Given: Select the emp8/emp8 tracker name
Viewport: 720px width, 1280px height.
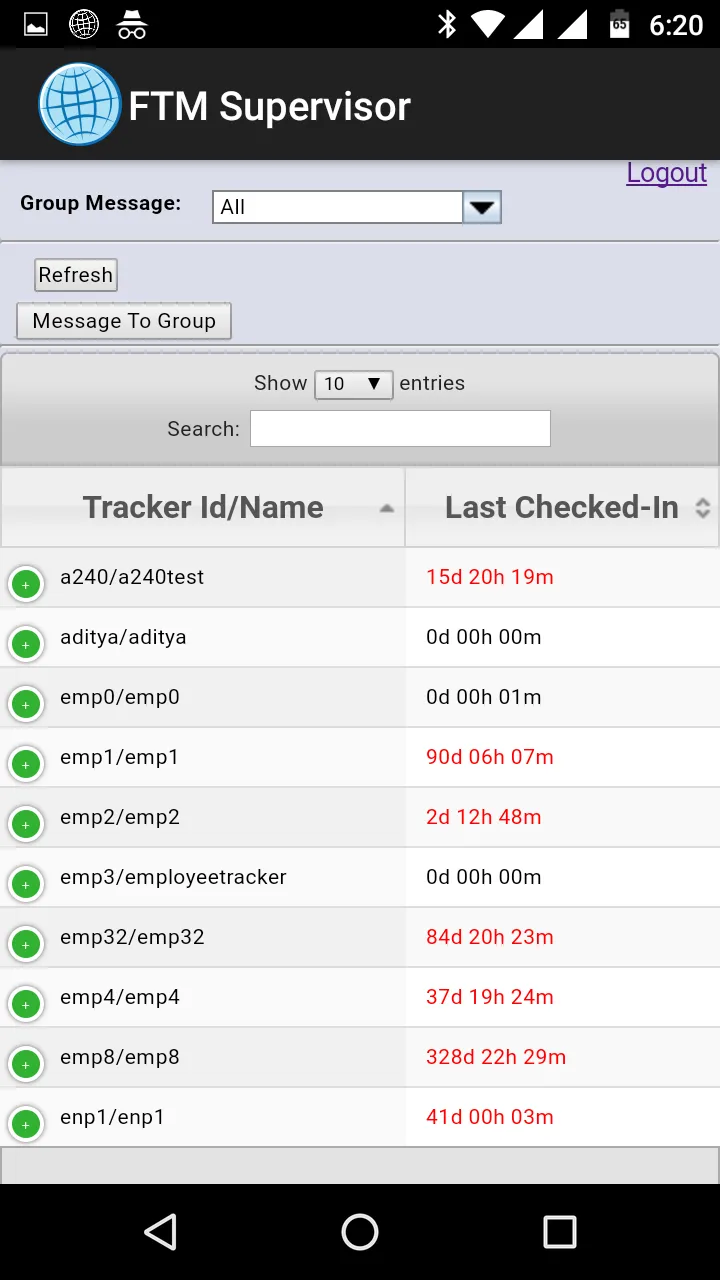Looking at the screenshot, I should (120, 1057).
